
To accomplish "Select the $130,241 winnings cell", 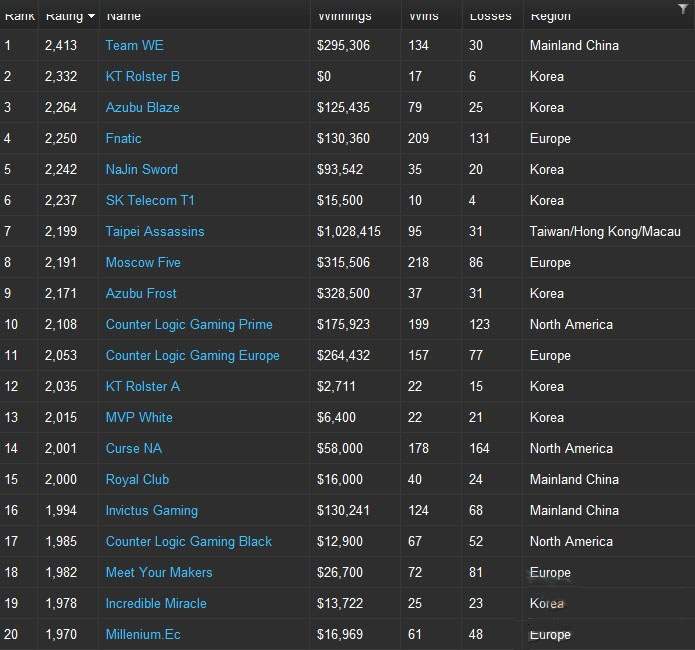I will pos(343,511).
